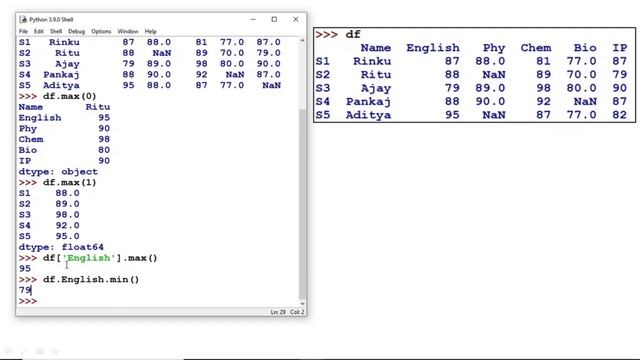Click the IP value 82 in right panel
640x360 pixels.
point(620,115)
